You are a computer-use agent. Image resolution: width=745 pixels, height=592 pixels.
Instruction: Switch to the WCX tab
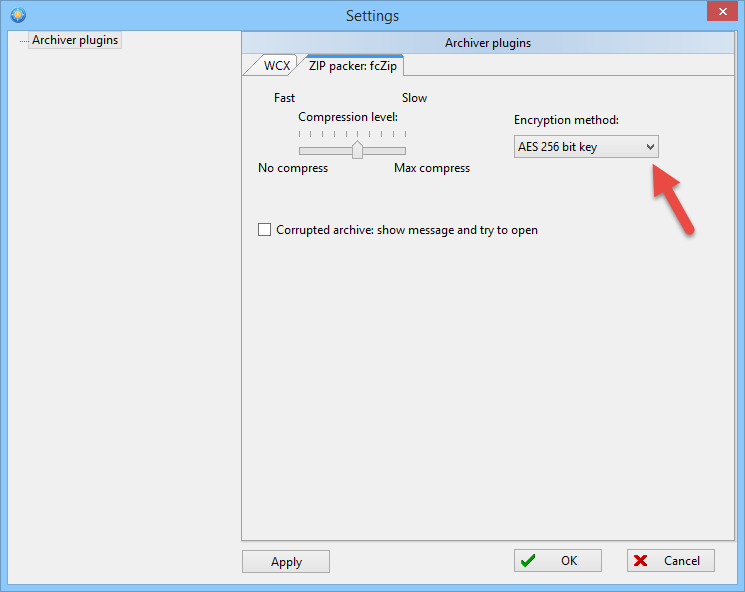(x=276, y=66)
